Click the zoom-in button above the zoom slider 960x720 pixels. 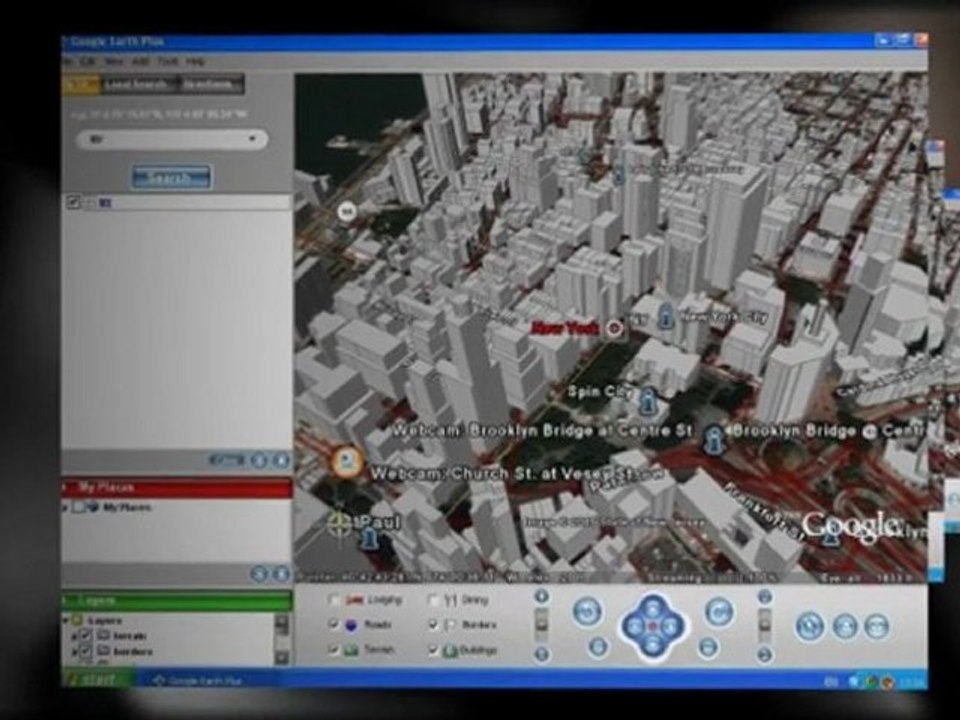click(541, 596)
